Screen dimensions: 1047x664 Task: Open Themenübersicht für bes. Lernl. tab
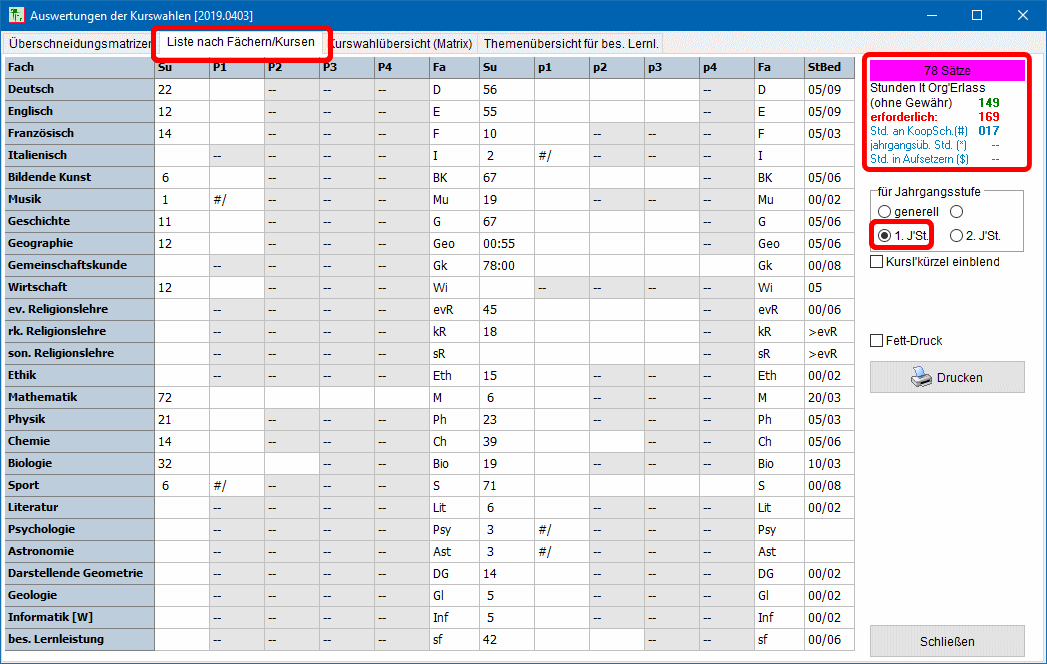569,44
